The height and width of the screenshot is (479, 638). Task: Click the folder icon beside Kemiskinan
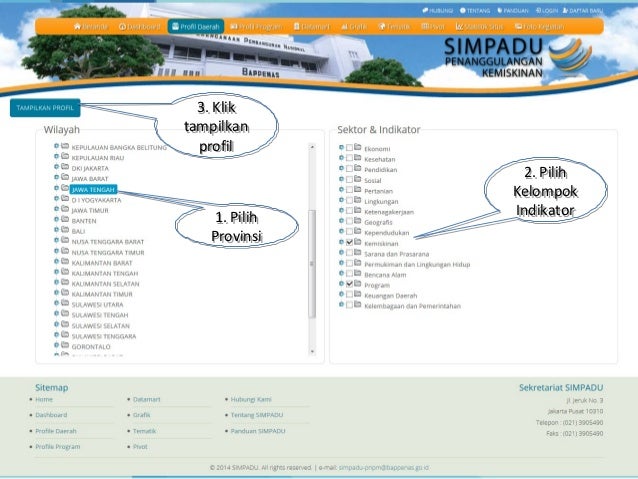tap(358, 242)
